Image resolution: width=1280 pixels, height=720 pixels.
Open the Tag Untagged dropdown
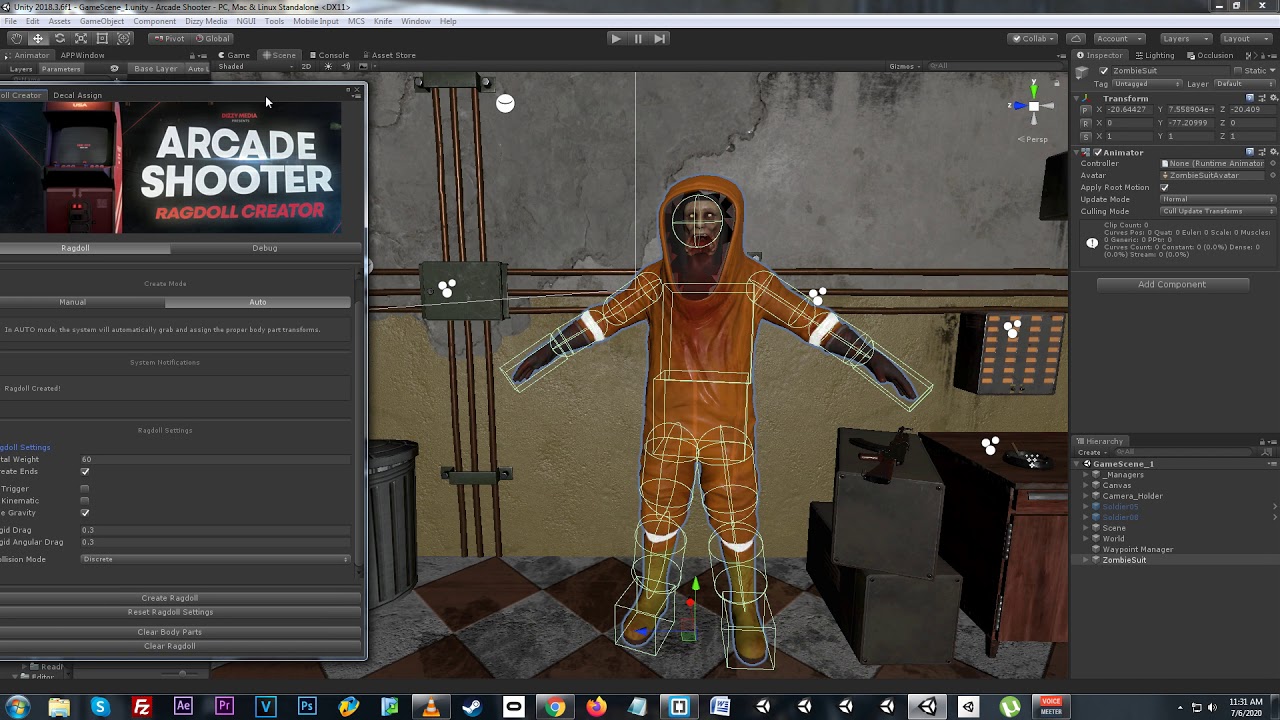pyautogui.click(x=1148, y=84)
